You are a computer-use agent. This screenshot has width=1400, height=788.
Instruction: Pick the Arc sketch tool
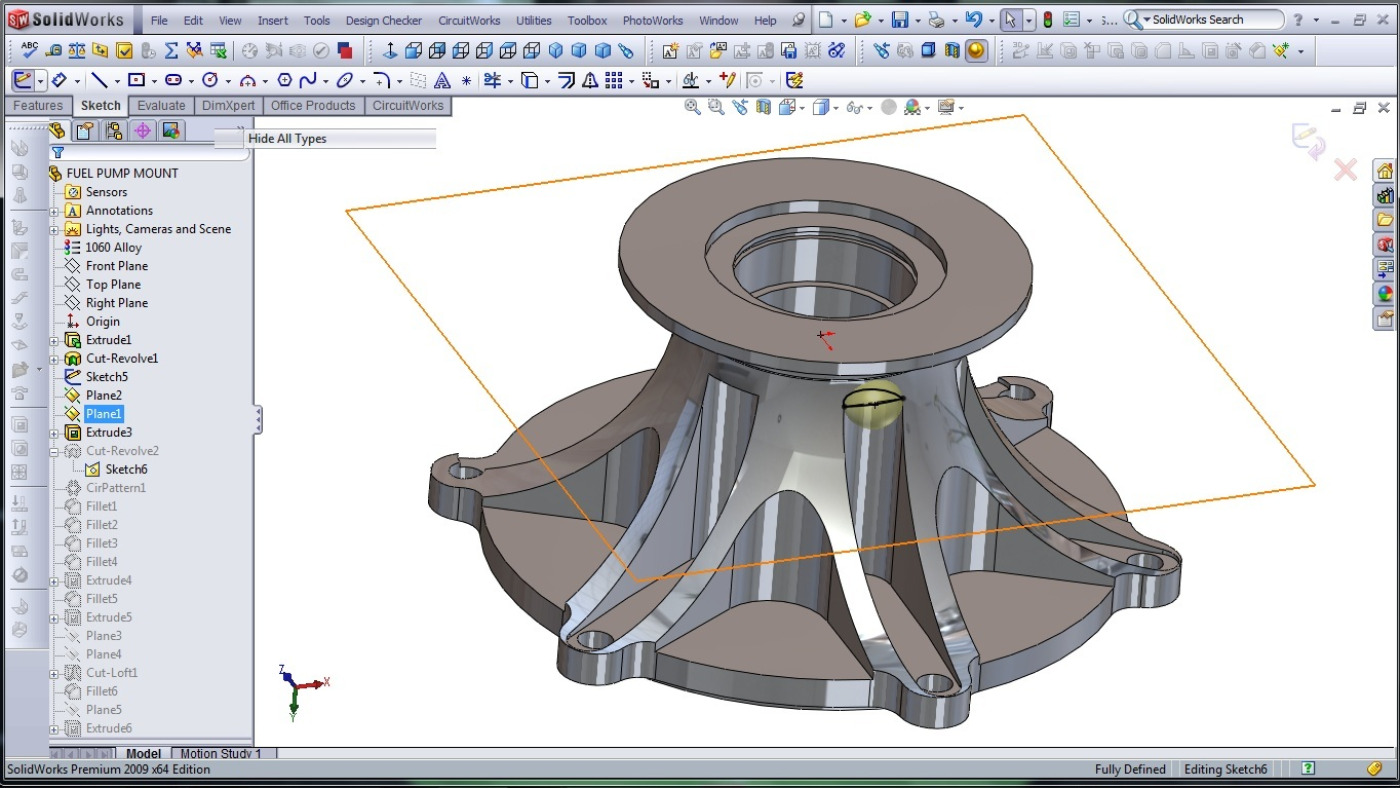pyautogui.click(x=247, y=80)
